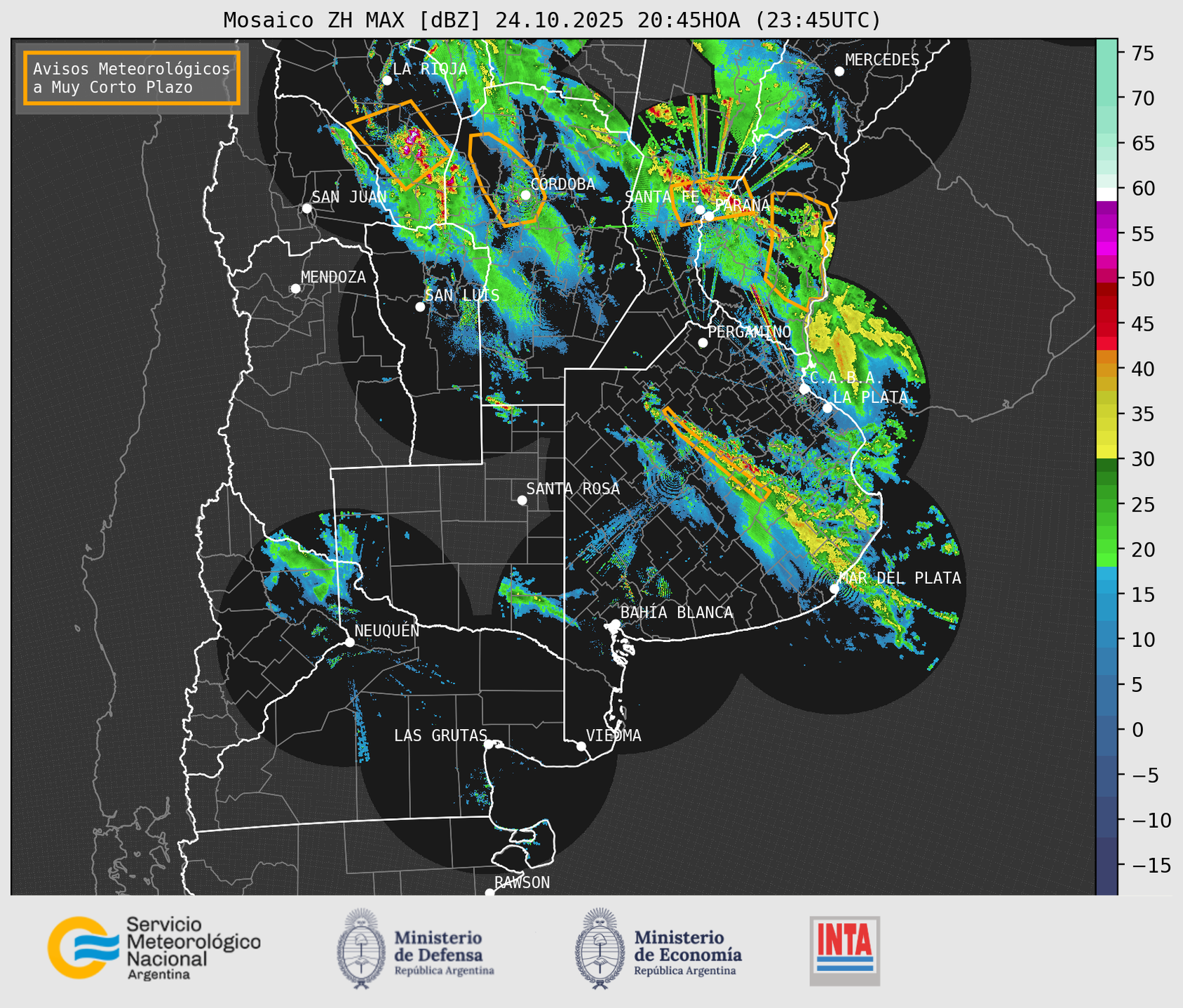Select the SAN JUAN city label

tap(349, 197)
